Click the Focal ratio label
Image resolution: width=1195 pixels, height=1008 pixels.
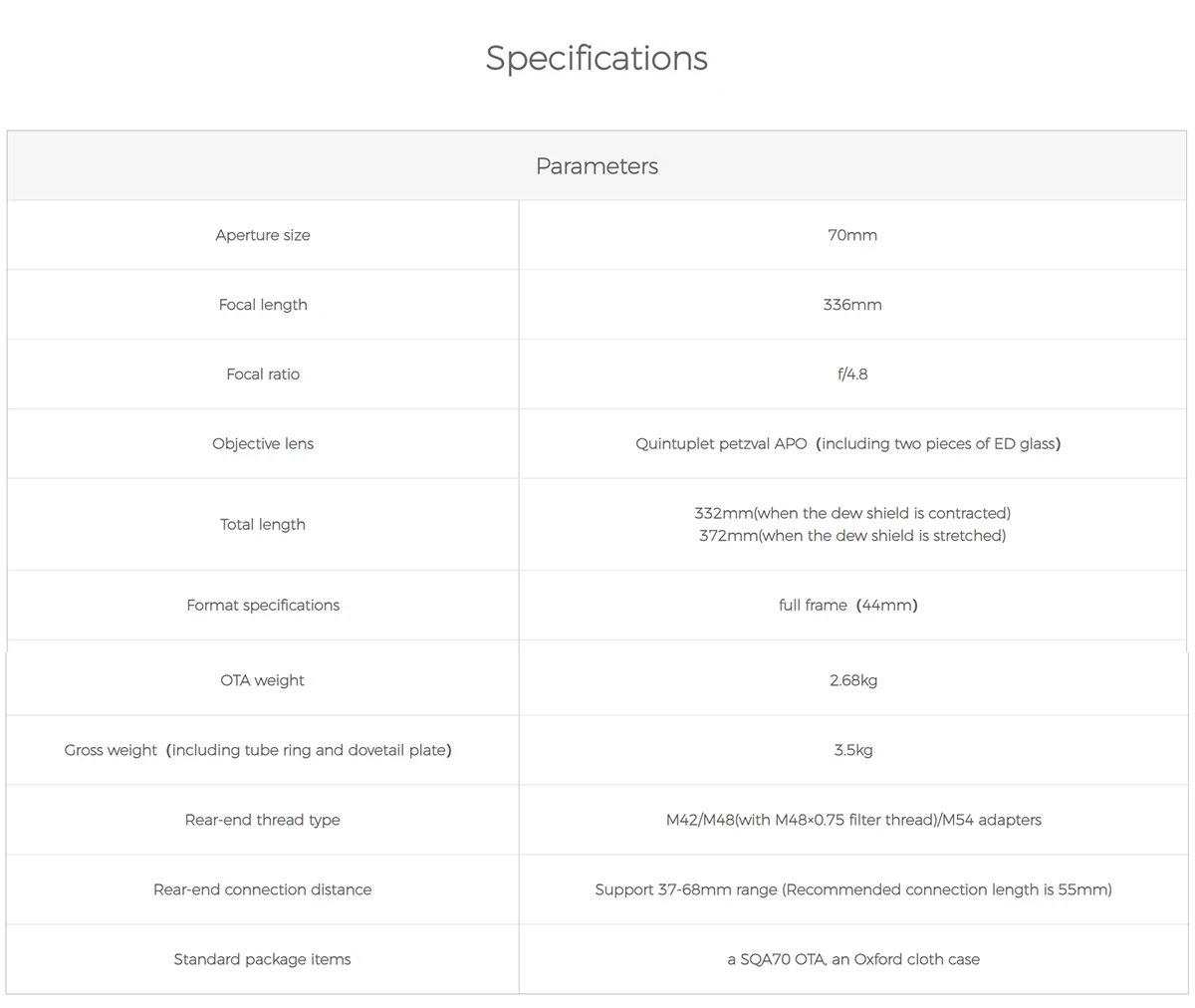pyautogui.click(x=263, y=375)
